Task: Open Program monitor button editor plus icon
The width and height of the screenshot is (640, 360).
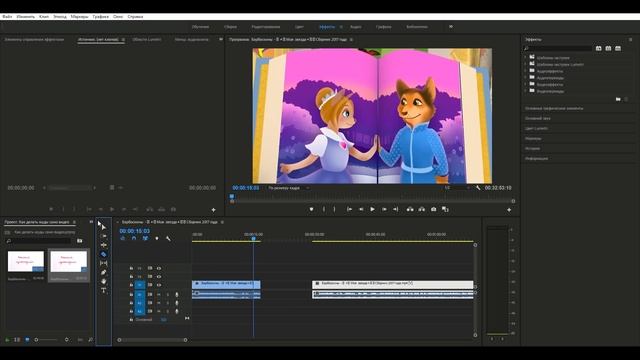Action: 509,209
